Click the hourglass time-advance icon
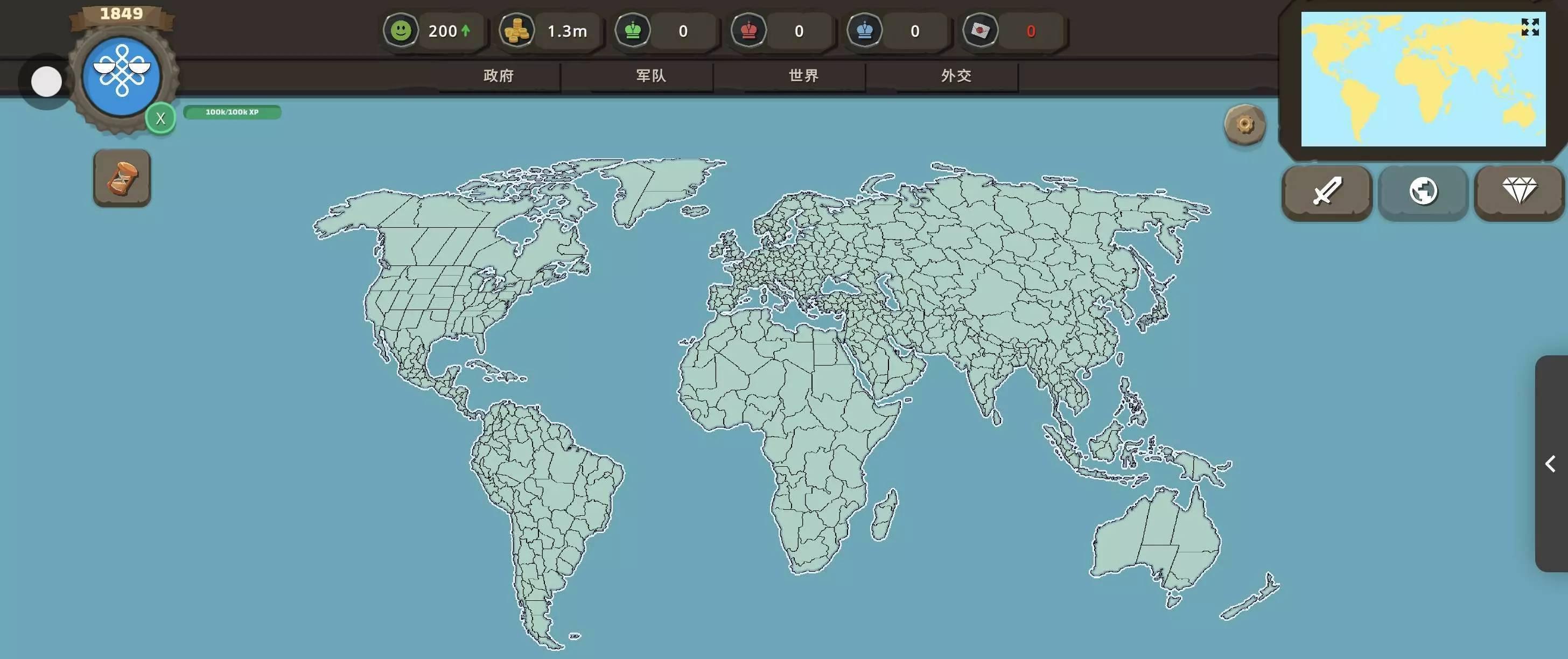The height and width of the screenshot is (659, 1568). [x=122, y=178]
